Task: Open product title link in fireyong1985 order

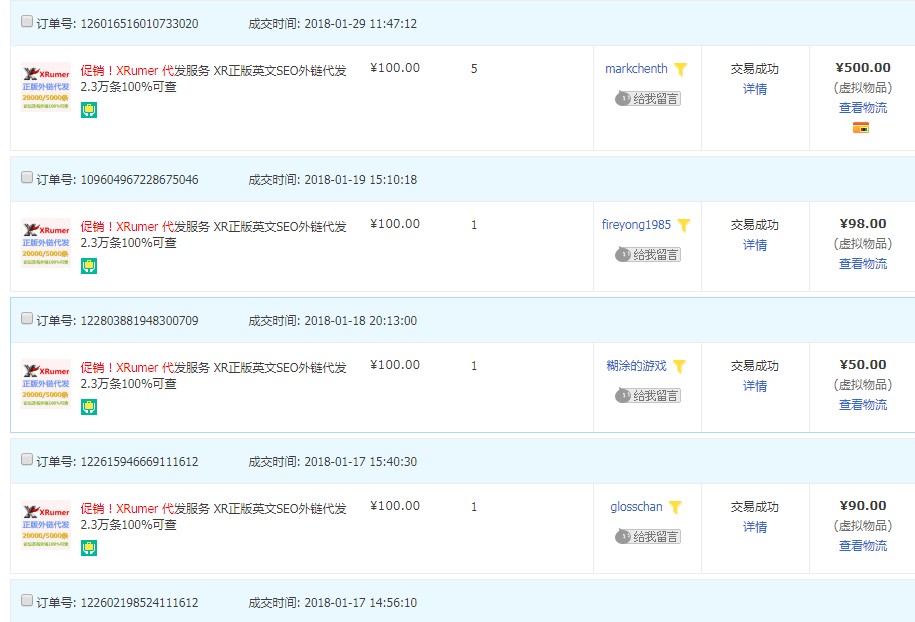Action: pos(214,235)
